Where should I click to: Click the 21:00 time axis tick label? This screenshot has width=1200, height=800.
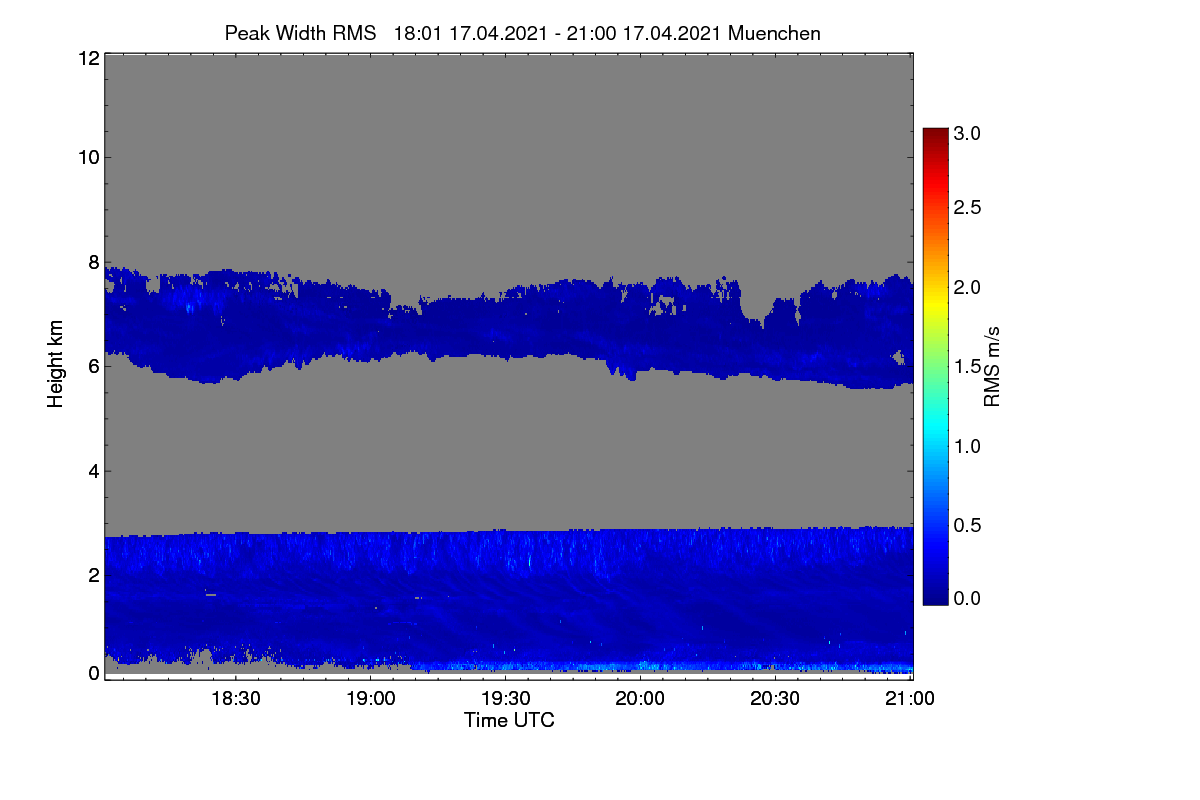(x=910, y=699)
